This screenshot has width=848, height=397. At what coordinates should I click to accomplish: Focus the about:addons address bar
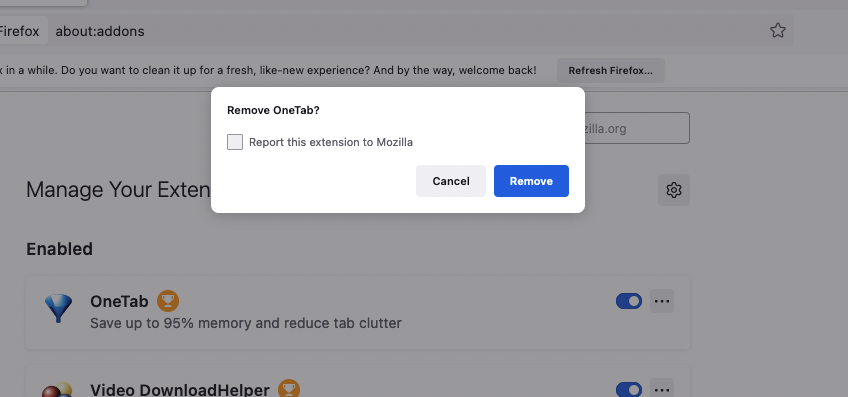(406, 31)
